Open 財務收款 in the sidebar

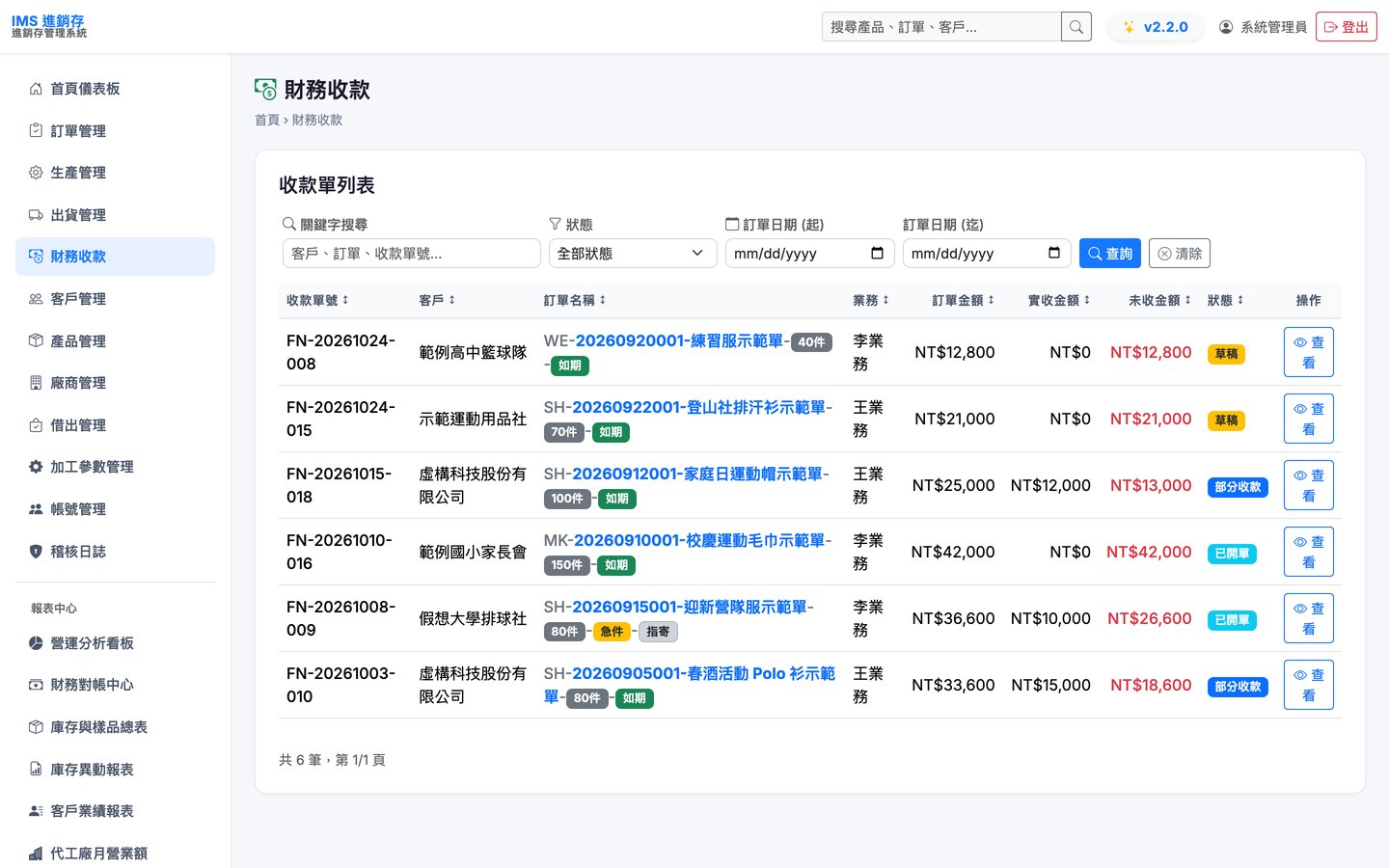(x=115, y=257)
